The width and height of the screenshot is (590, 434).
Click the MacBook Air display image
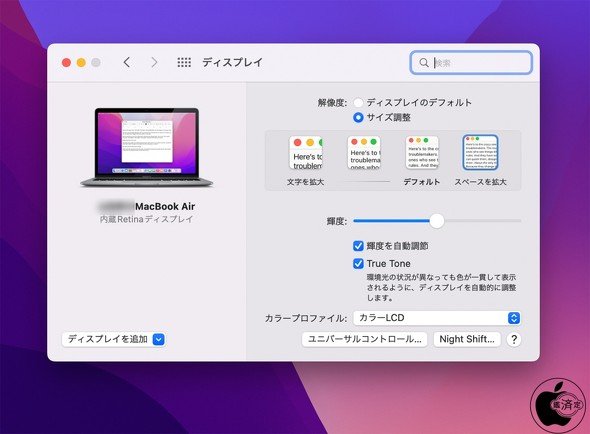[147, 147]
